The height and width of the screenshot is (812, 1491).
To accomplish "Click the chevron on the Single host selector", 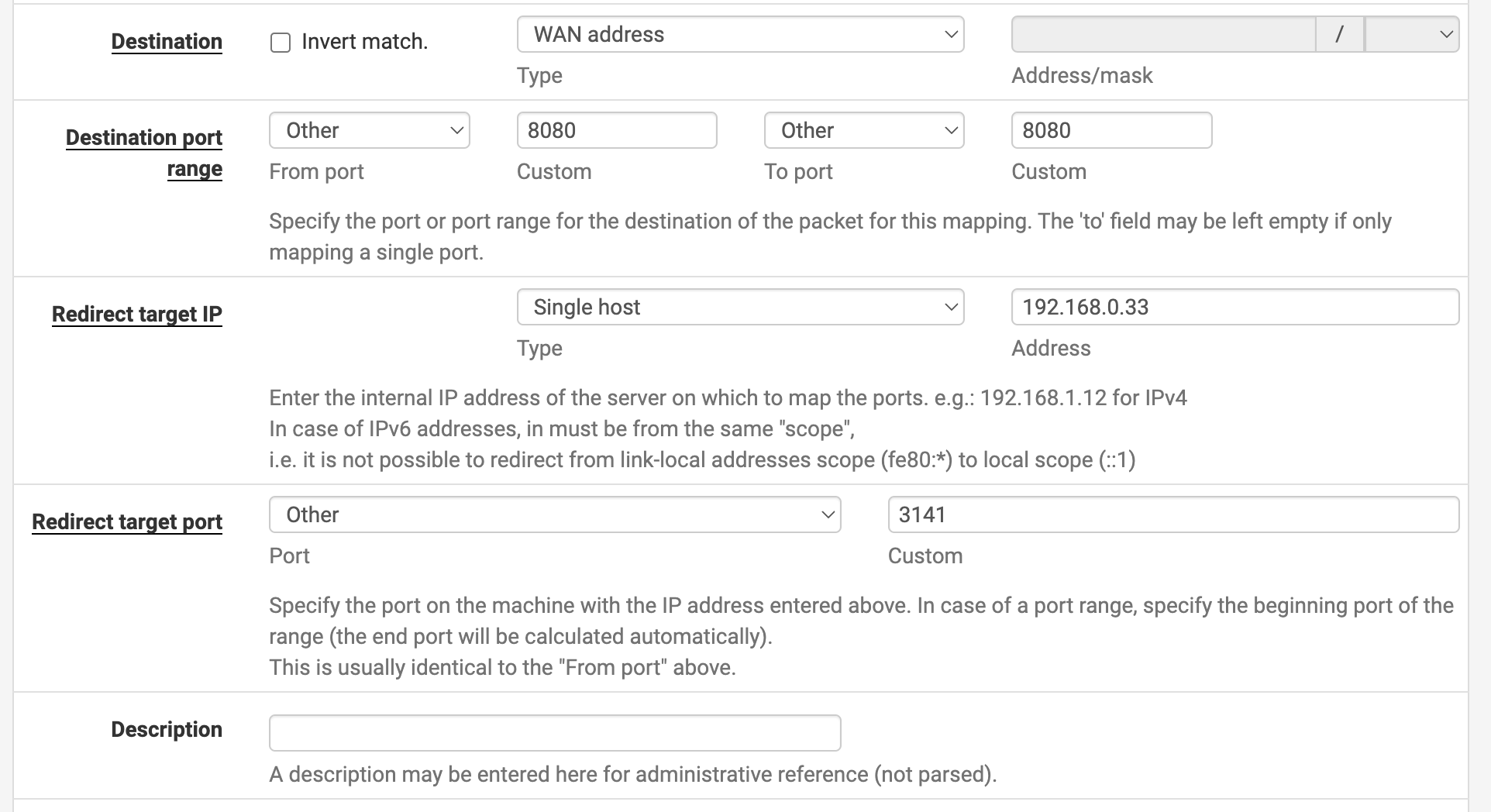I will tap(952, 308).
